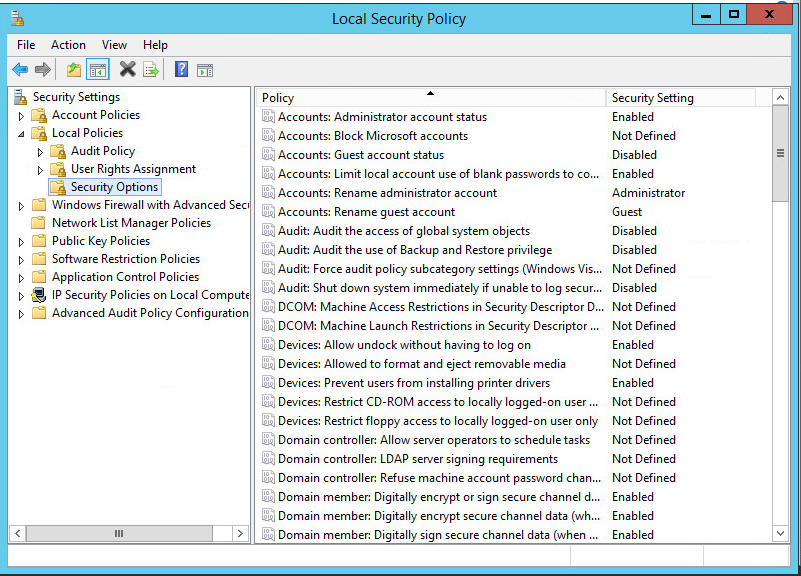This screenshot has height=576, width=801.
Task: Toggle Show/Hide Console Tree icon
Action: 97,69
